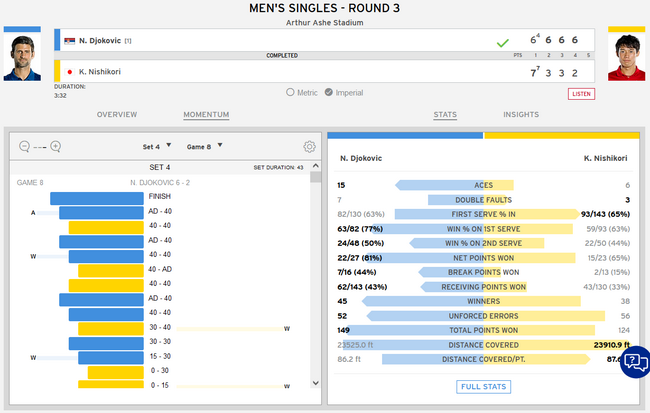The width and height of the screenshot is (650, 413).
Task: Open the Set 4 dropdown
Action: click(x=157, y=146)
